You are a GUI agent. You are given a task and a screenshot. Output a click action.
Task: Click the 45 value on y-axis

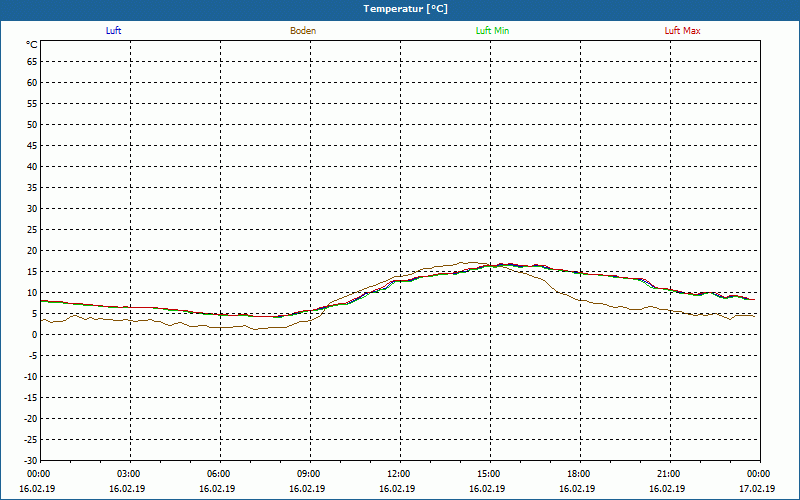(x=32, y=146)
